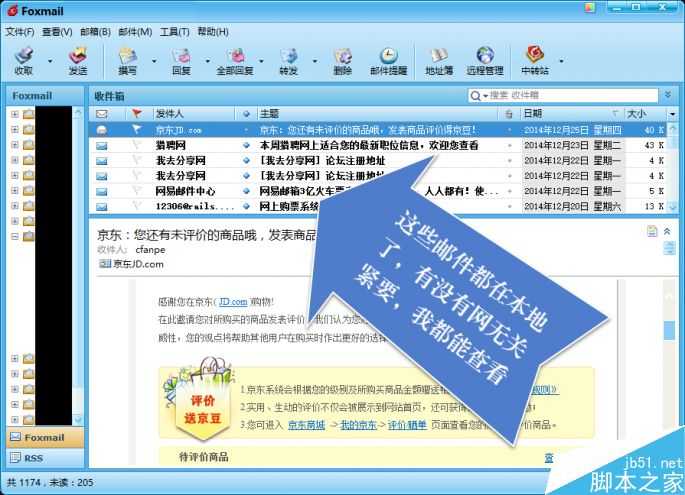This screenshot has width=685, height=495.
Task: Open 远程管理 (Remote Management) from toolbar
Action: (485, 58)
